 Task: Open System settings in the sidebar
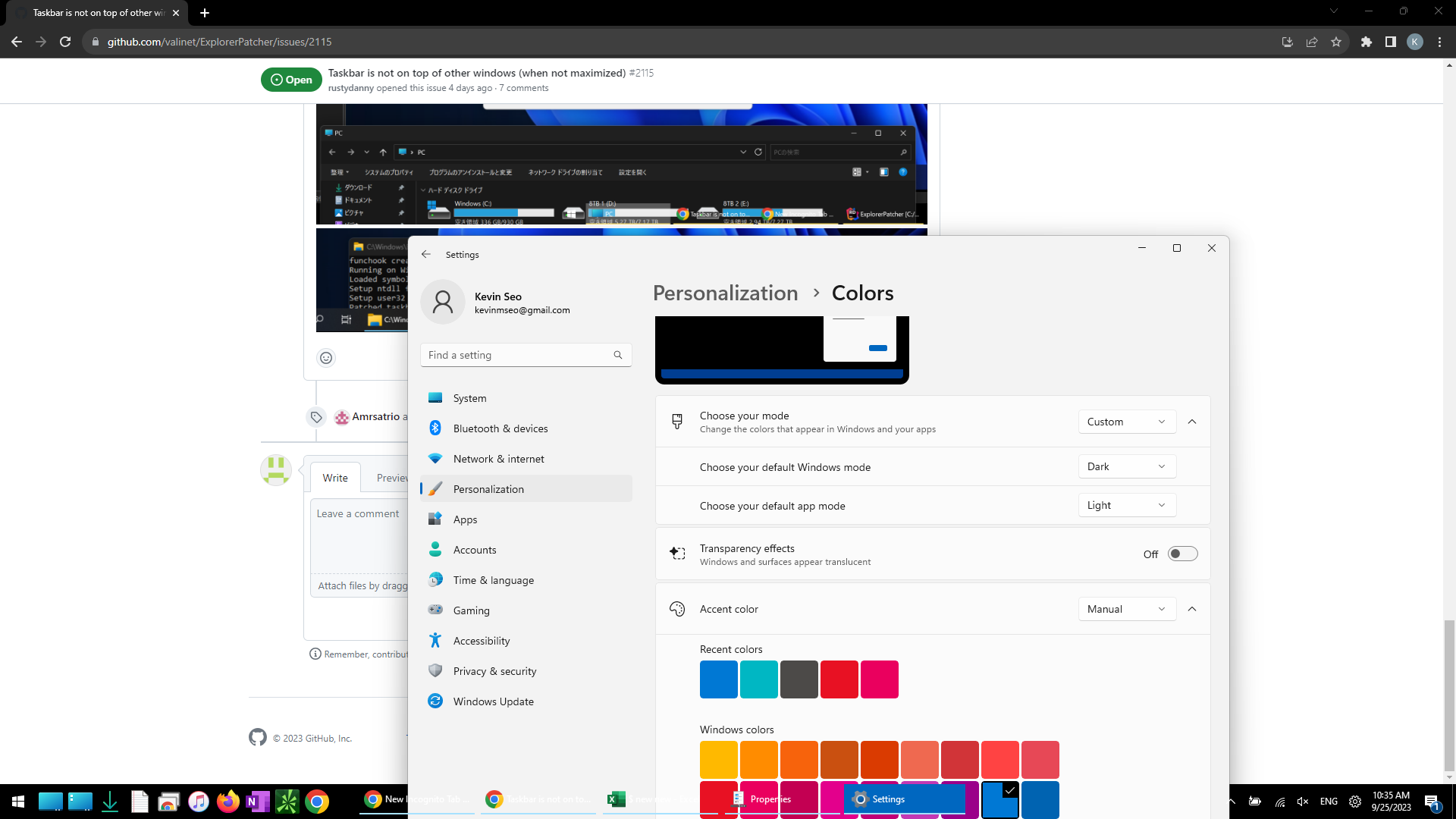click(x=469, y=397)
